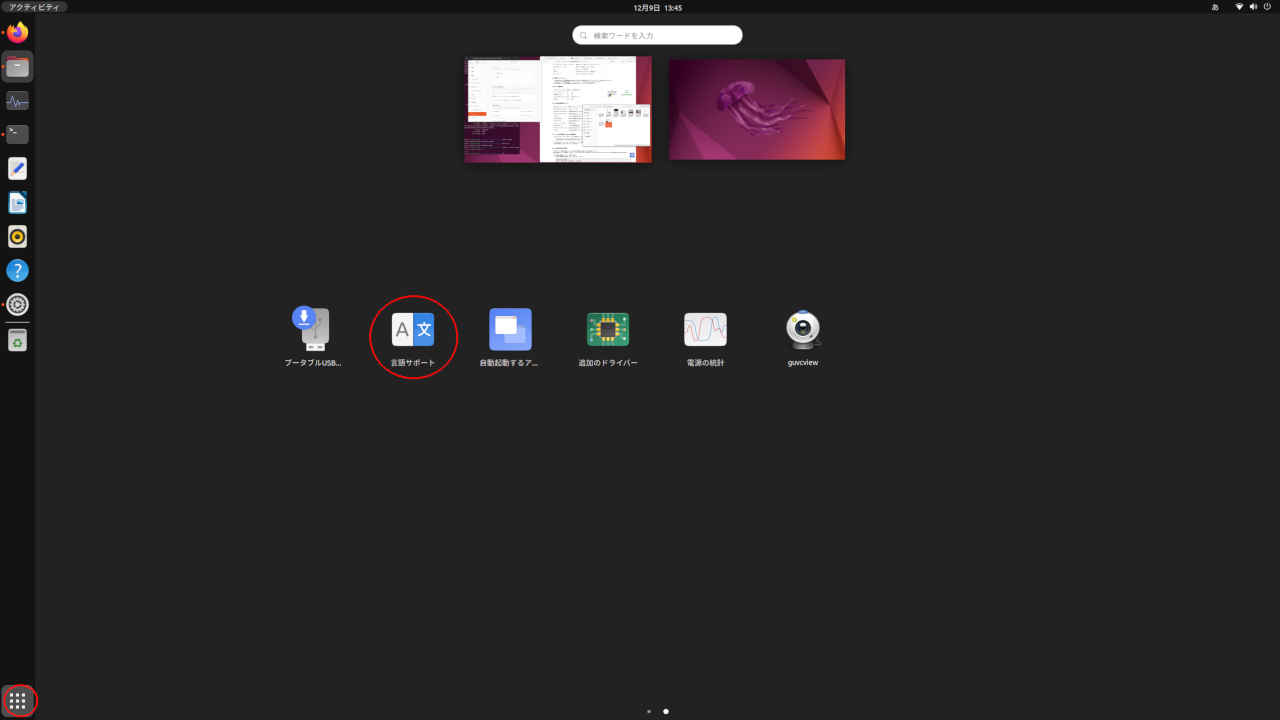
Task: Launch the Terminal from the dock
Action: point(17,134)
